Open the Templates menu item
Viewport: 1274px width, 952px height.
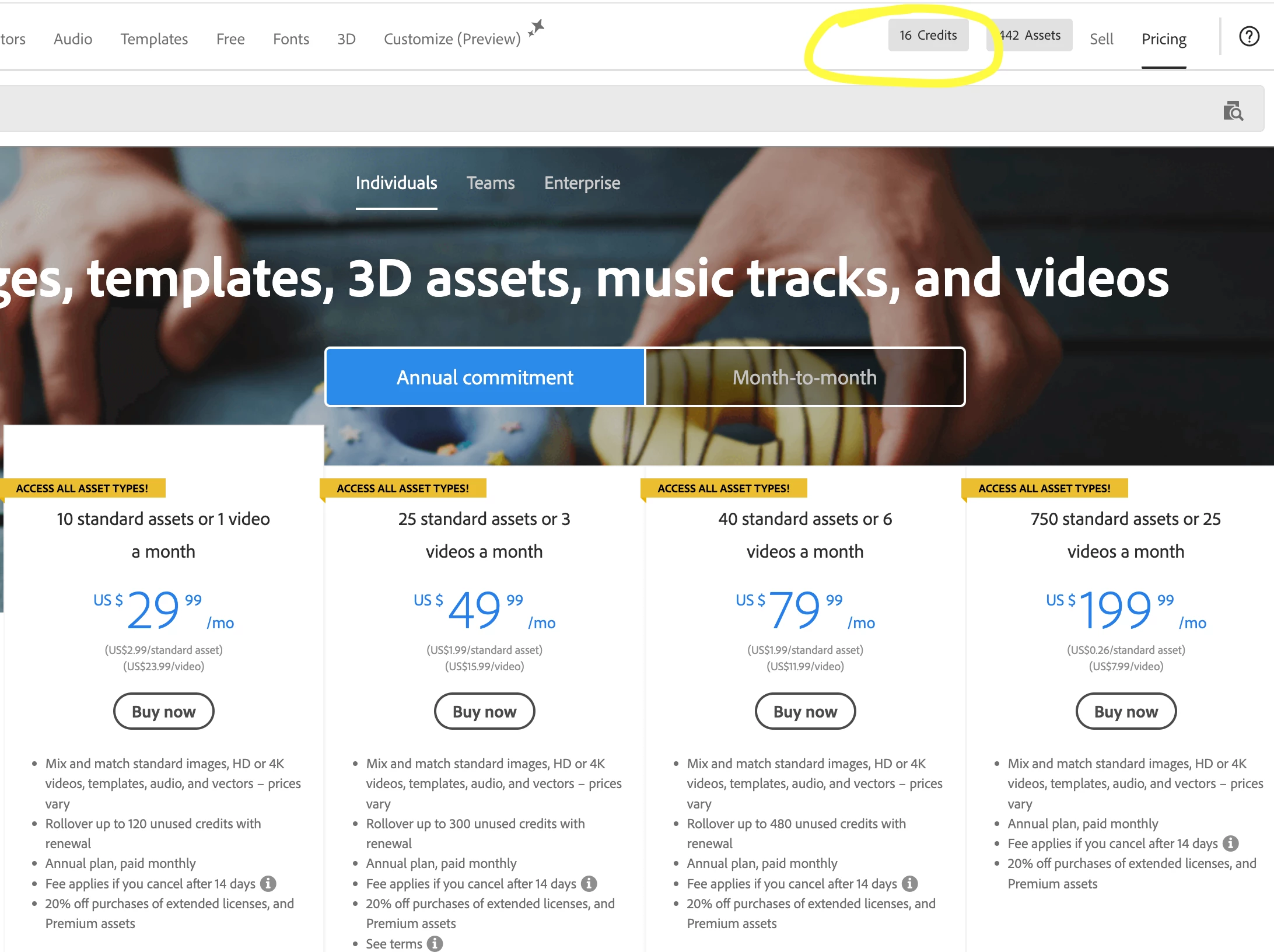pos(154,39)
